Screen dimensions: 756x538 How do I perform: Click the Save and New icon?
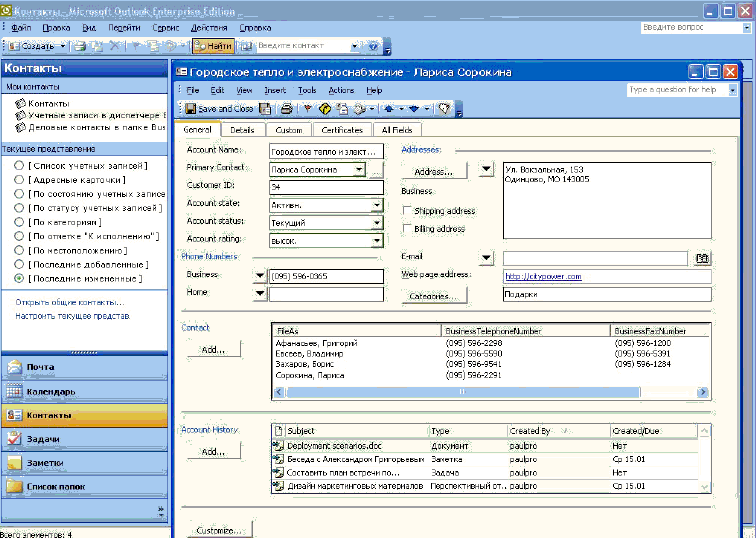pyautogui.click(x=265, y=109)
